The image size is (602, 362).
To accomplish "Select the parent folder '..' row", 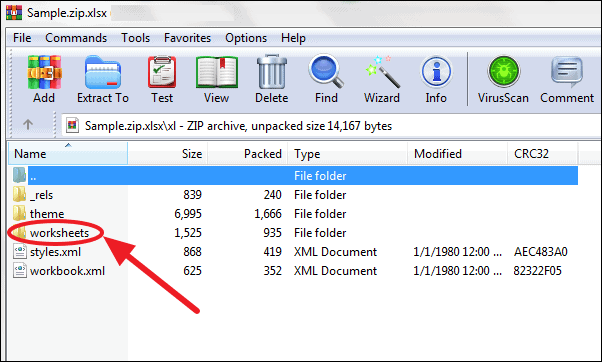I will [x=303, y=175].
